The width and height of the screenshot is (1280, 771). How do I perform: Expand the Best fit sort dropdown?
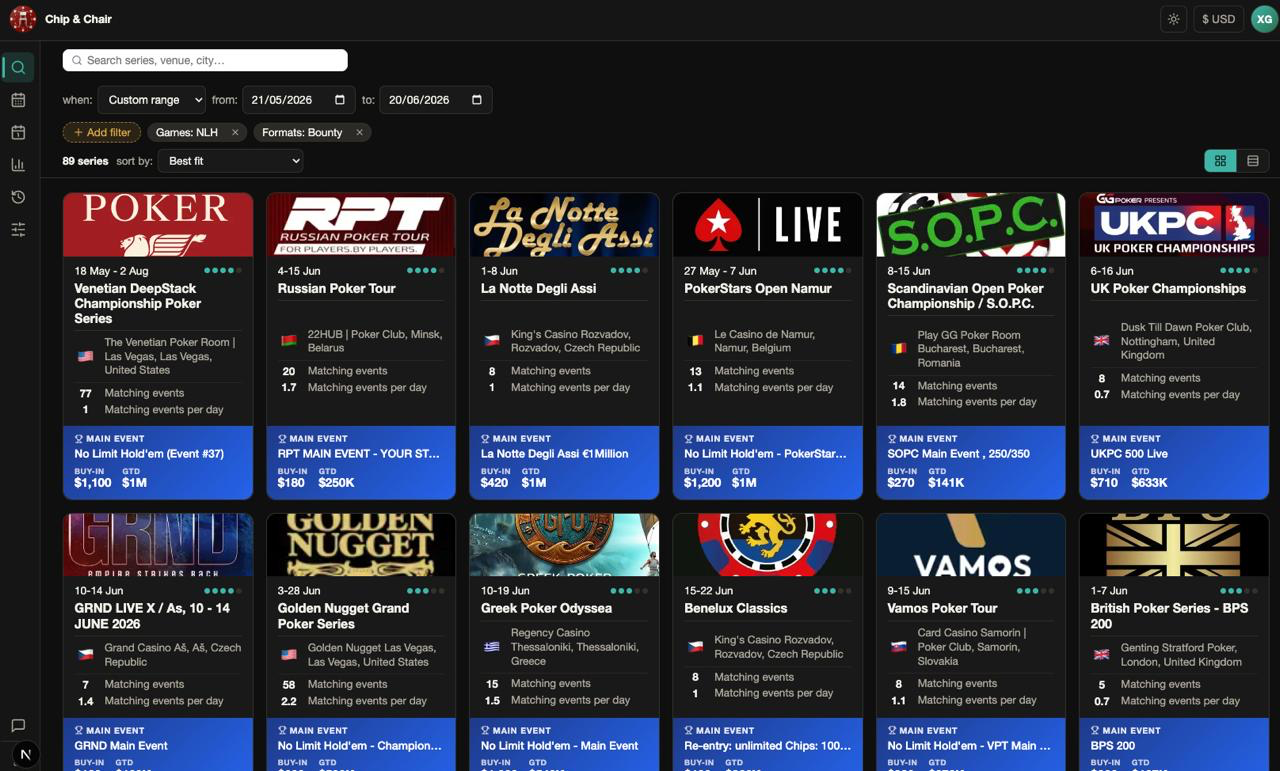click(x=230, y=161)
